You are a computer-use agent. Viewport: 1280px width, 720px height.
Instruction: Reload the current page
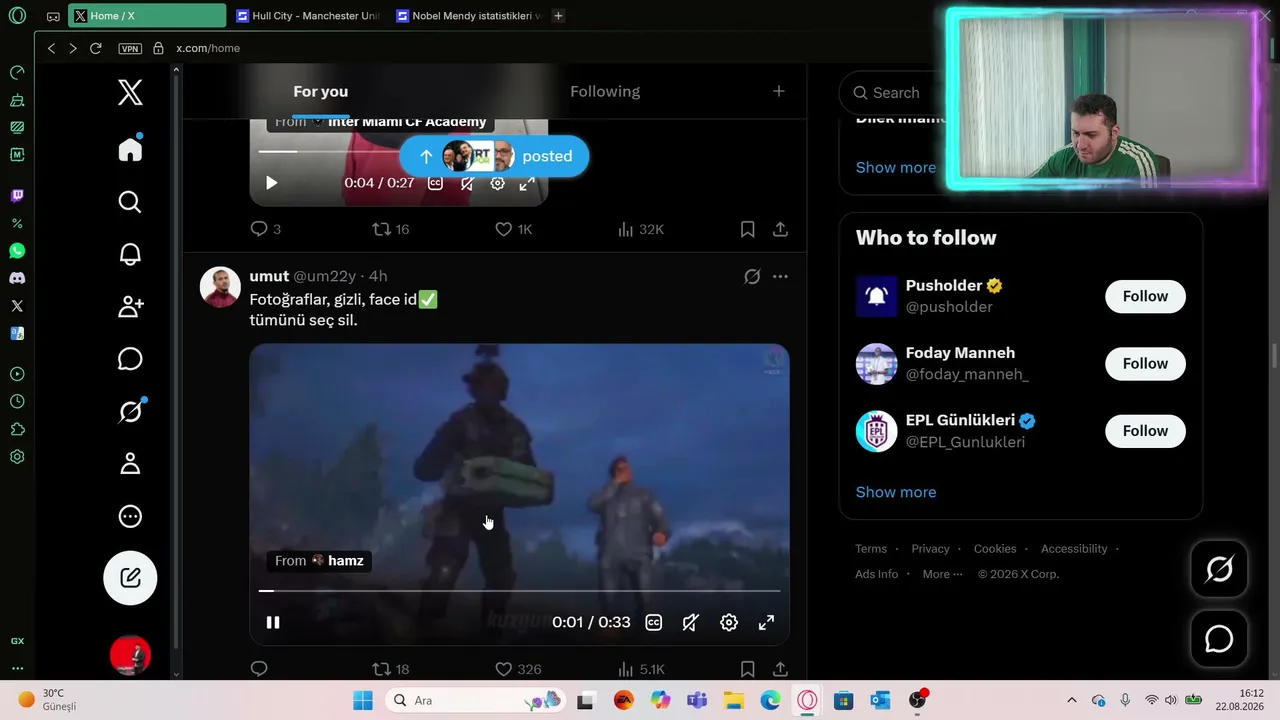96,48
